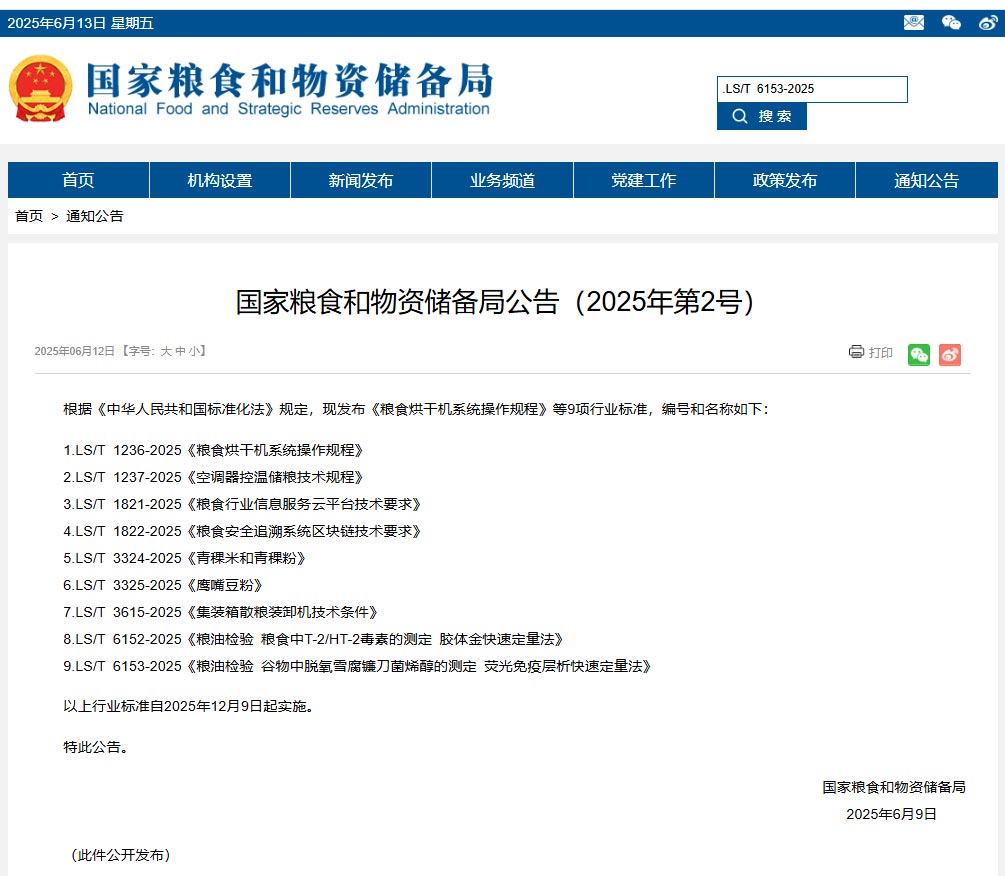Switch to the 新闻发布 navigation tab
This screenshot has width=1005, height=876.
pos(360,180)
